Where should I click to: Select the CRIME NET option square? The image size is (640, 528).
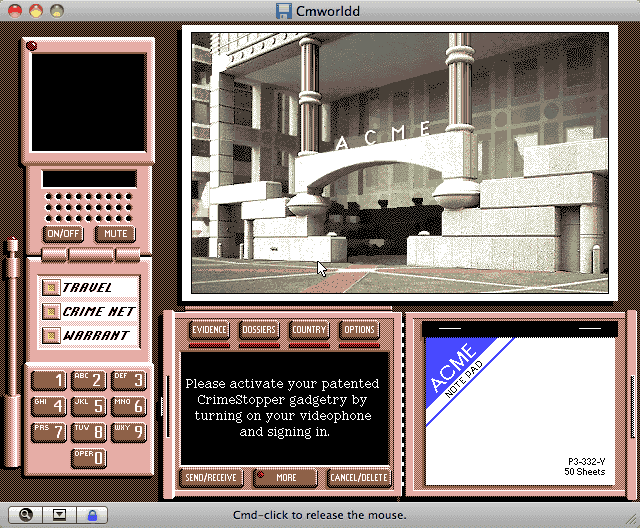click(51, 312)
